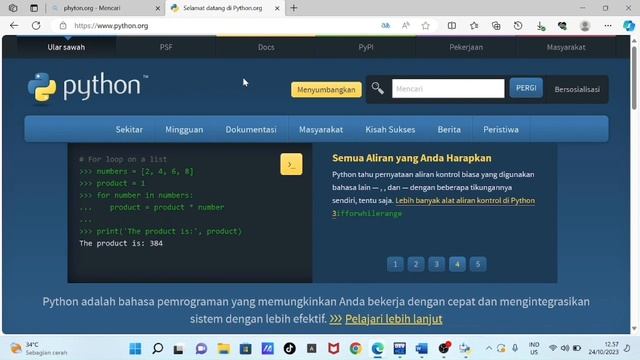Image resolution: width=640 pixels, height=360 pixels.
Task: Go to slide 4 of code carousel
Action: [457, 264]
